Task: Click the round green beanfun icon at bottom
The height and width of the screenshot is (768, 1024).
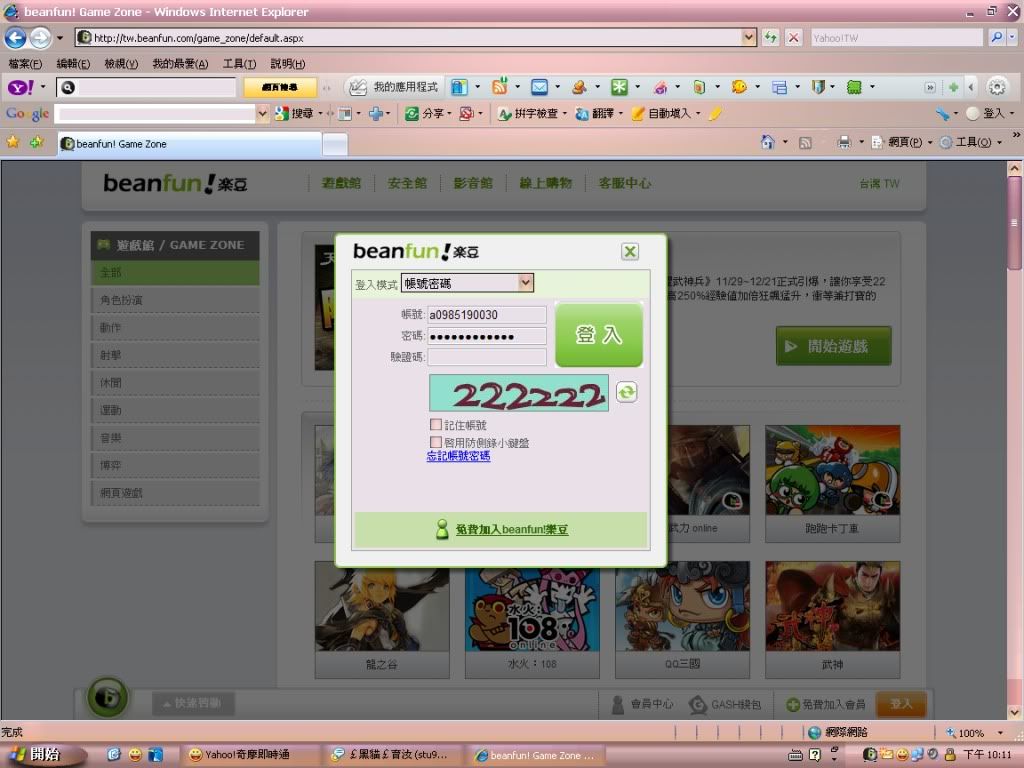Action: point(108,697)
